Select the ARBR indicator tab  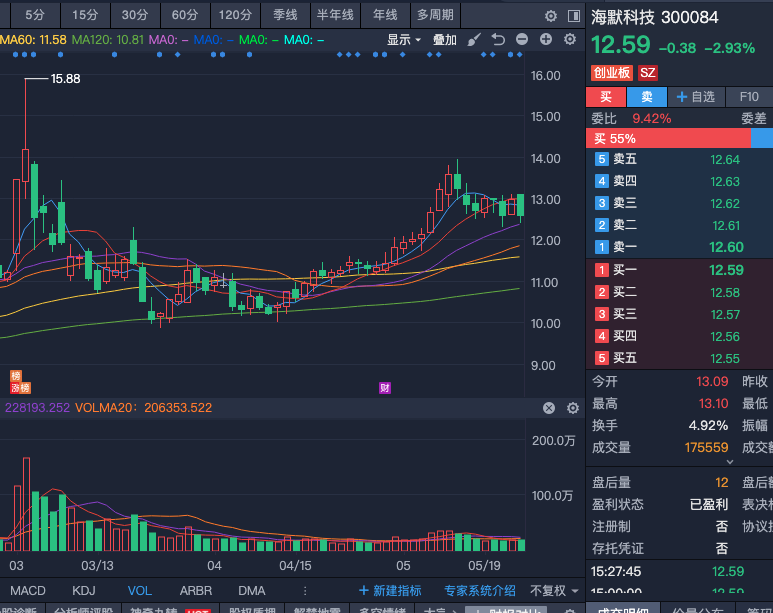[196, 590]
